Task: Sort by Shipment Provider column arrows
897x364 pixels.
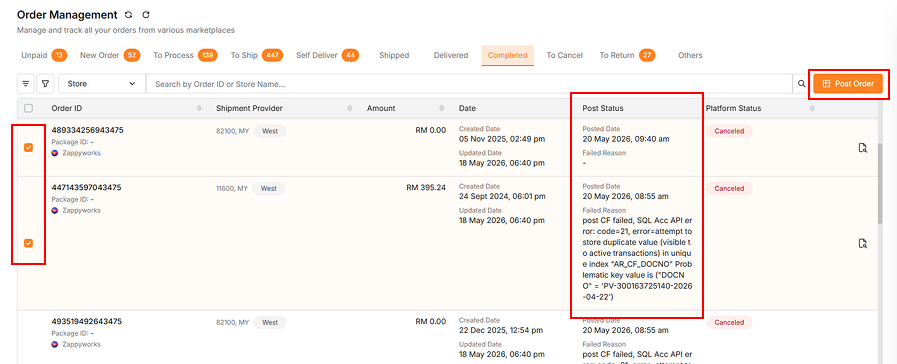Action: point(350,108)
